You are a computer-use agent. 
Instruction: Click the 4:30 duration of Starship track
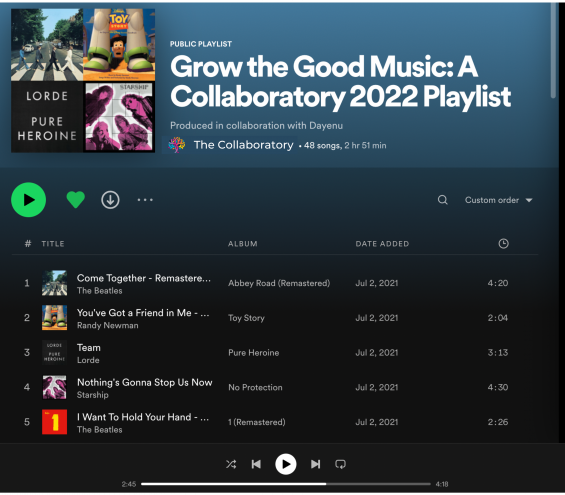pyautogui.click(x=498, y=387)
